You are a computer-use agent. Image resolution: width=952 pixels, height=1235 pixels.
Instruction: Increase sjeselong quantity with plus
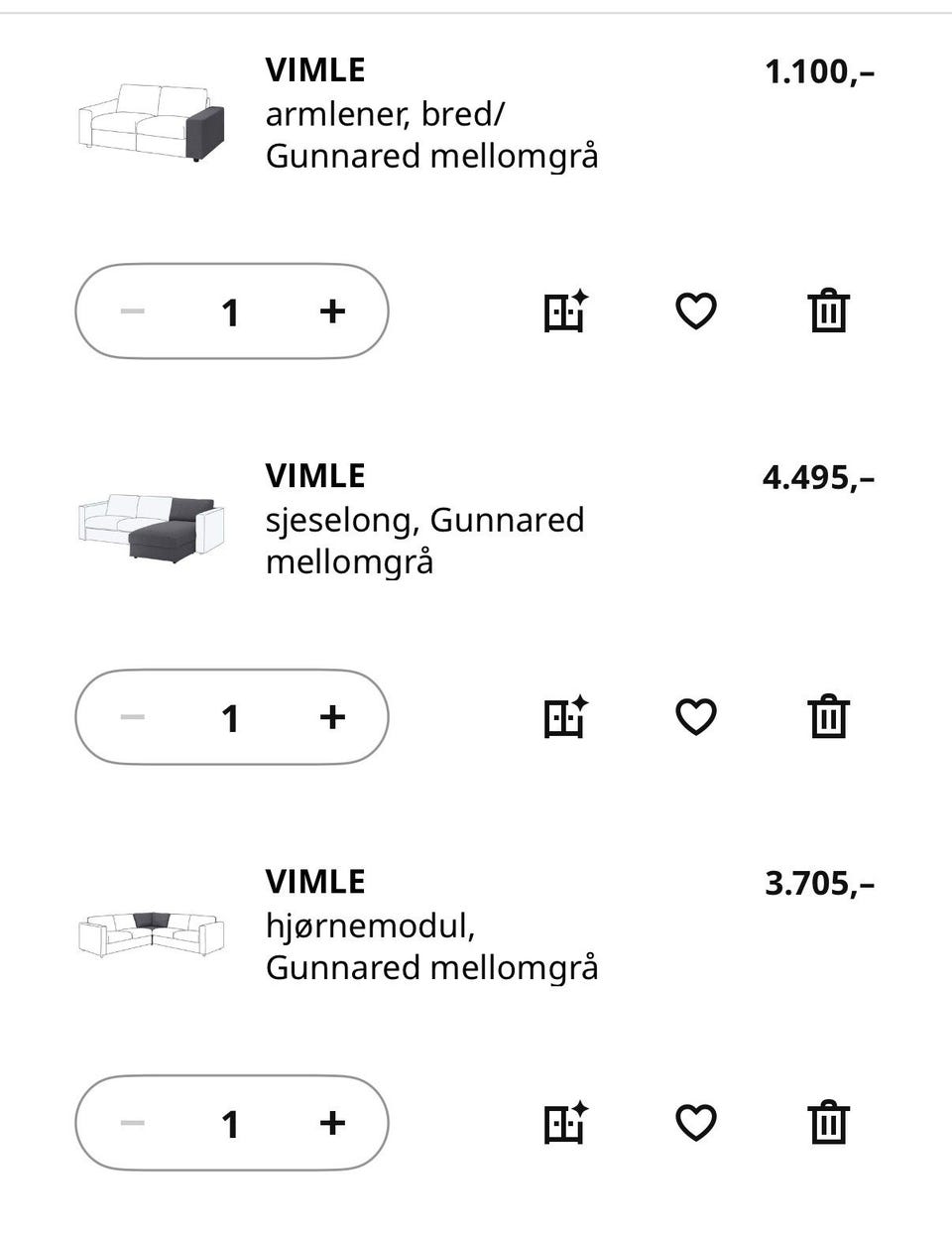(332, 717)
